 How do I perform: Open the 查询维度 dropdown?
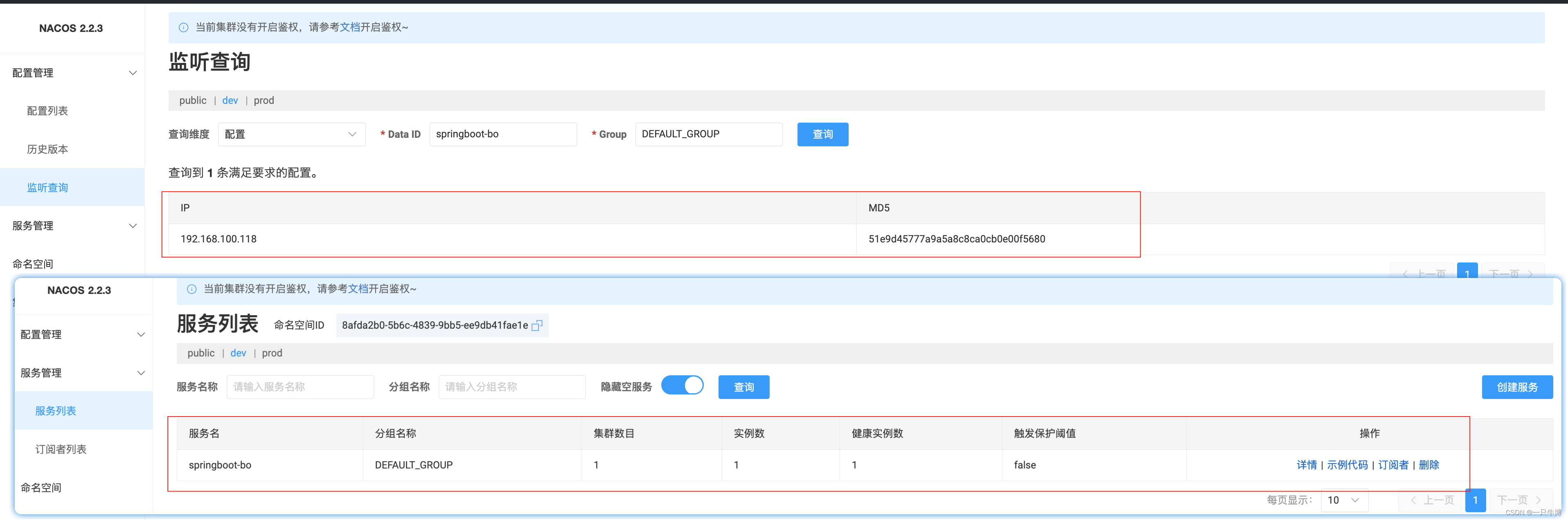point(292,134)
